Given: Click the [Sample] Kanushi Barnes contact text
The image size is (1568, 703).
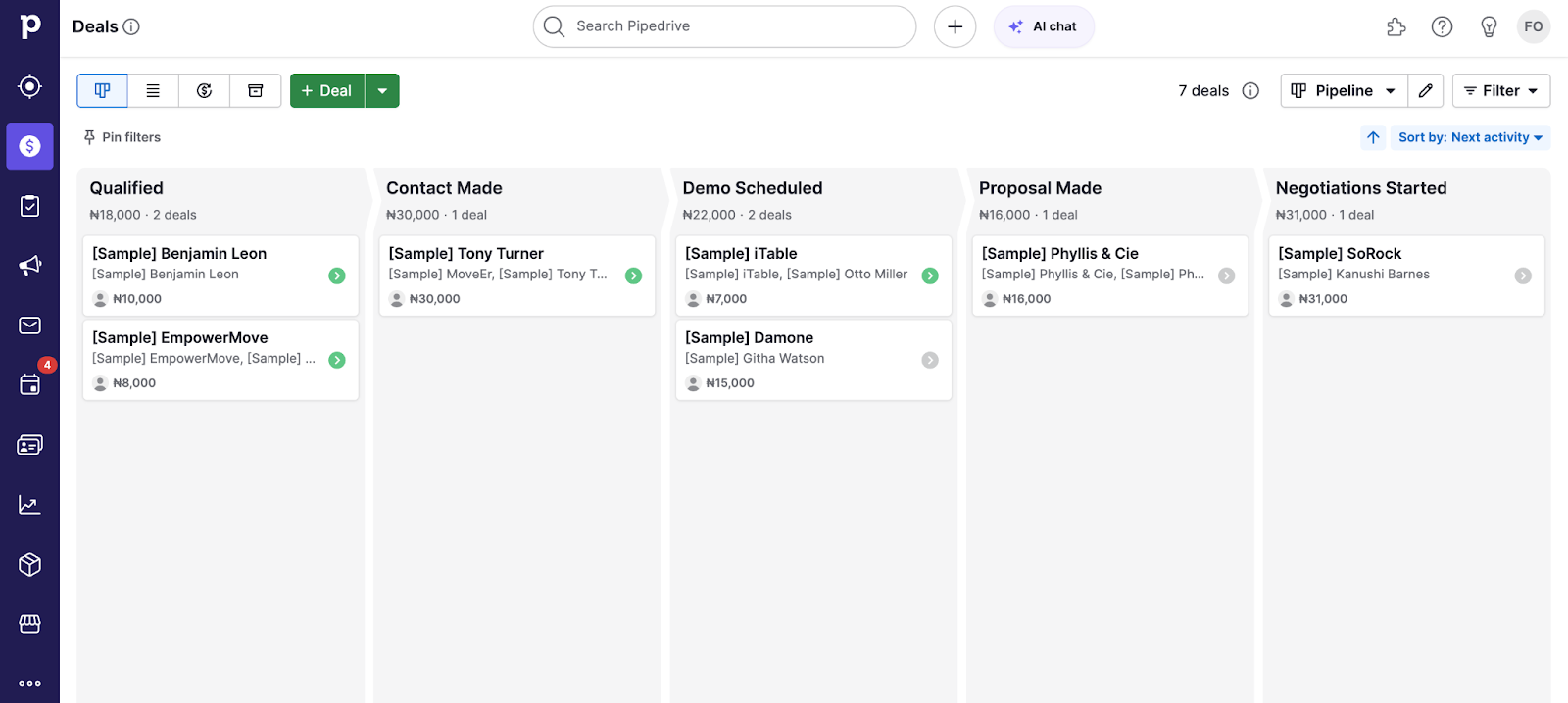Looking at the screenshot, I should (x=1353, y=275).
